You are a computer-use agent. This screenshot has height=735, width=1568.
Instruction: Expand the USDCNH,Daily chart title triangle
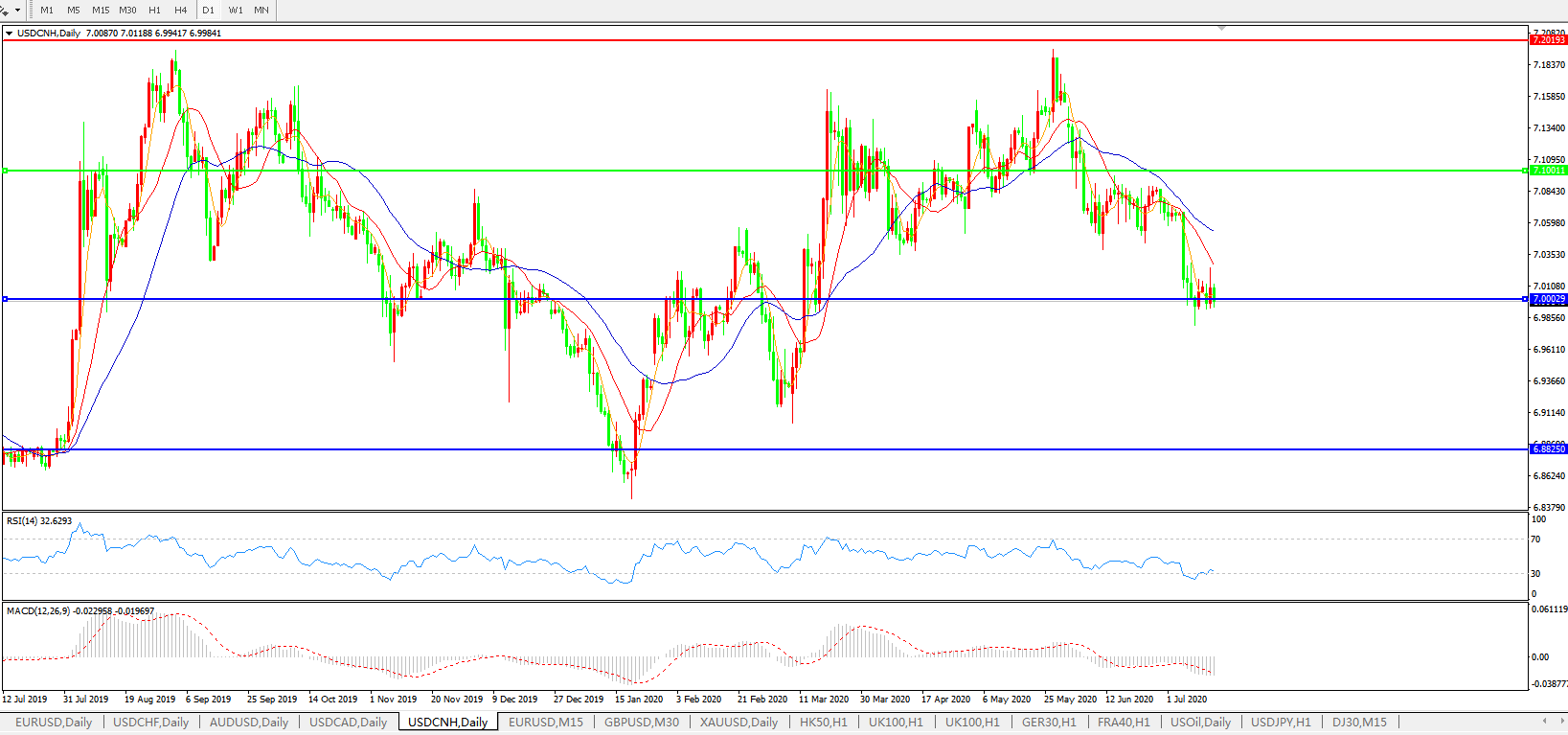(10, 34)
